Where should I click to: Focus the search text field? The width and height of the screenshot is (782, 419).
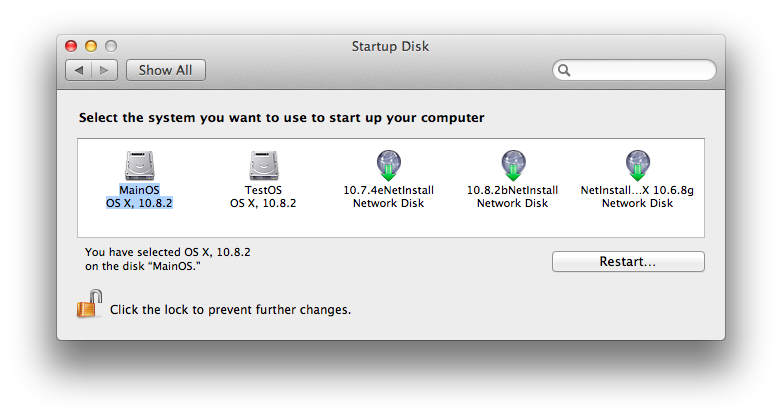tap(634, 70)
